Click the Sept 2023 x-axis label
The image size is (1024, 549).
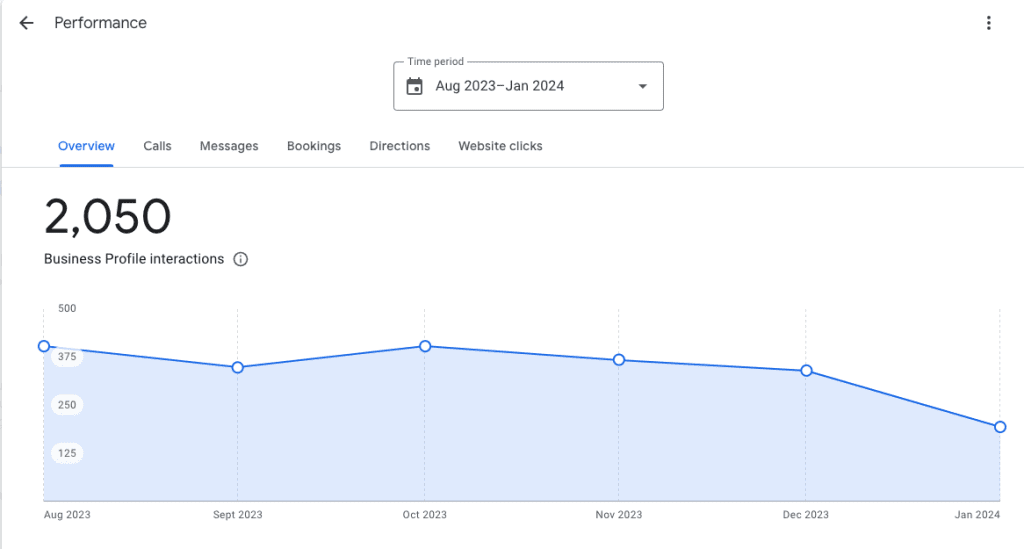238,514
